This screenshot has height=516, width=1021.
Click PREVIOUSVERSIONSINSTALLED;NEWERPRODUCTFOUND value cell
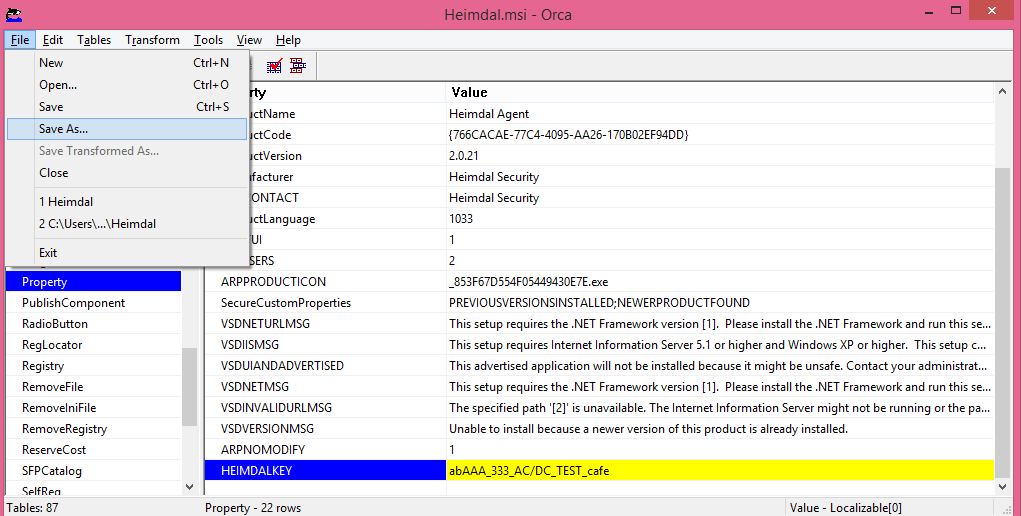(x=720, y=303)
